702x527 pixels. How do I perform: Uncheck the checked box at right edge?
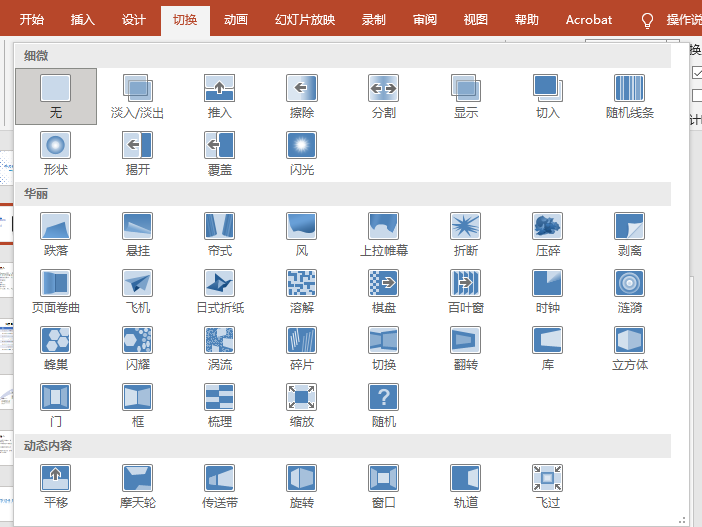697,72
